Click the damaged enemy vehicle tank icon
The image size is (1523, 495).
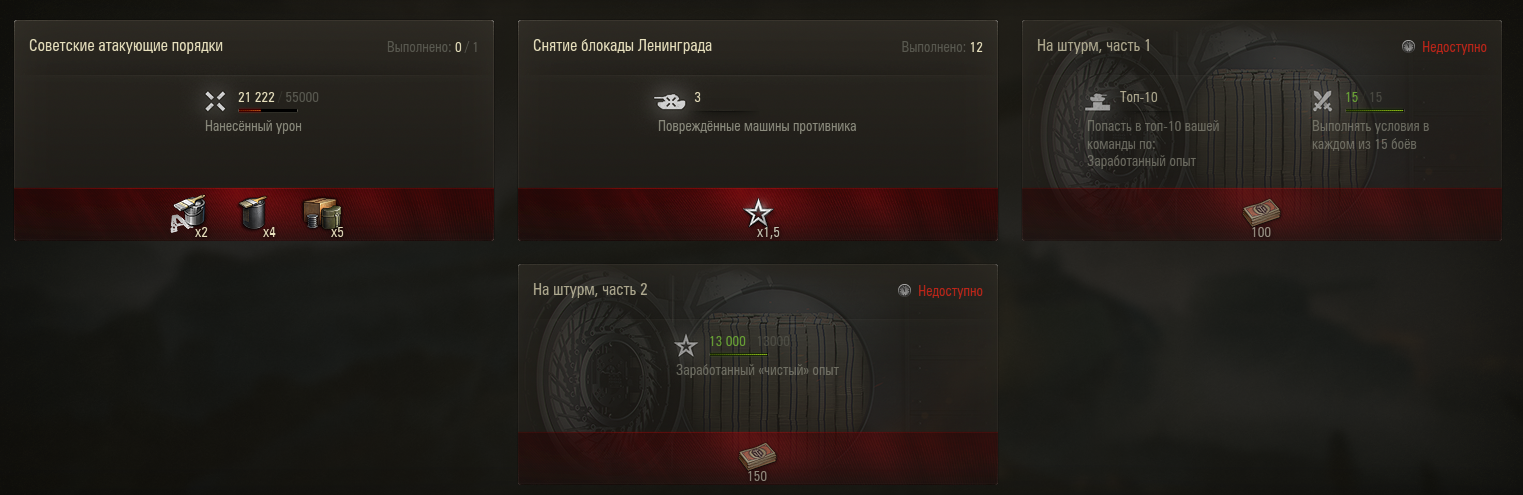tap(669, 100)
